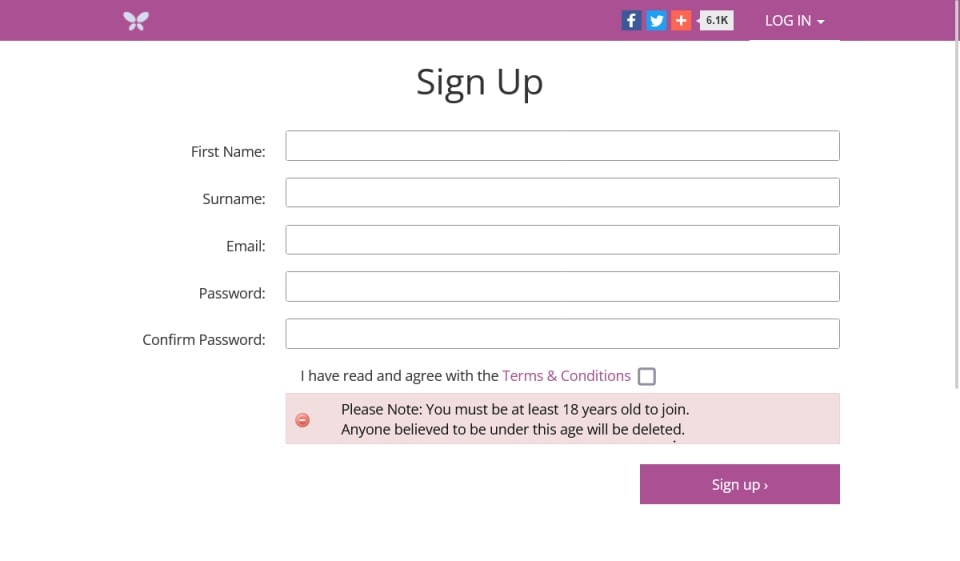The width and height of the screenshot is (960, 561).
Task: Focus the Confirm Password field
Action: pyautogui.click(x=562, y=334)
